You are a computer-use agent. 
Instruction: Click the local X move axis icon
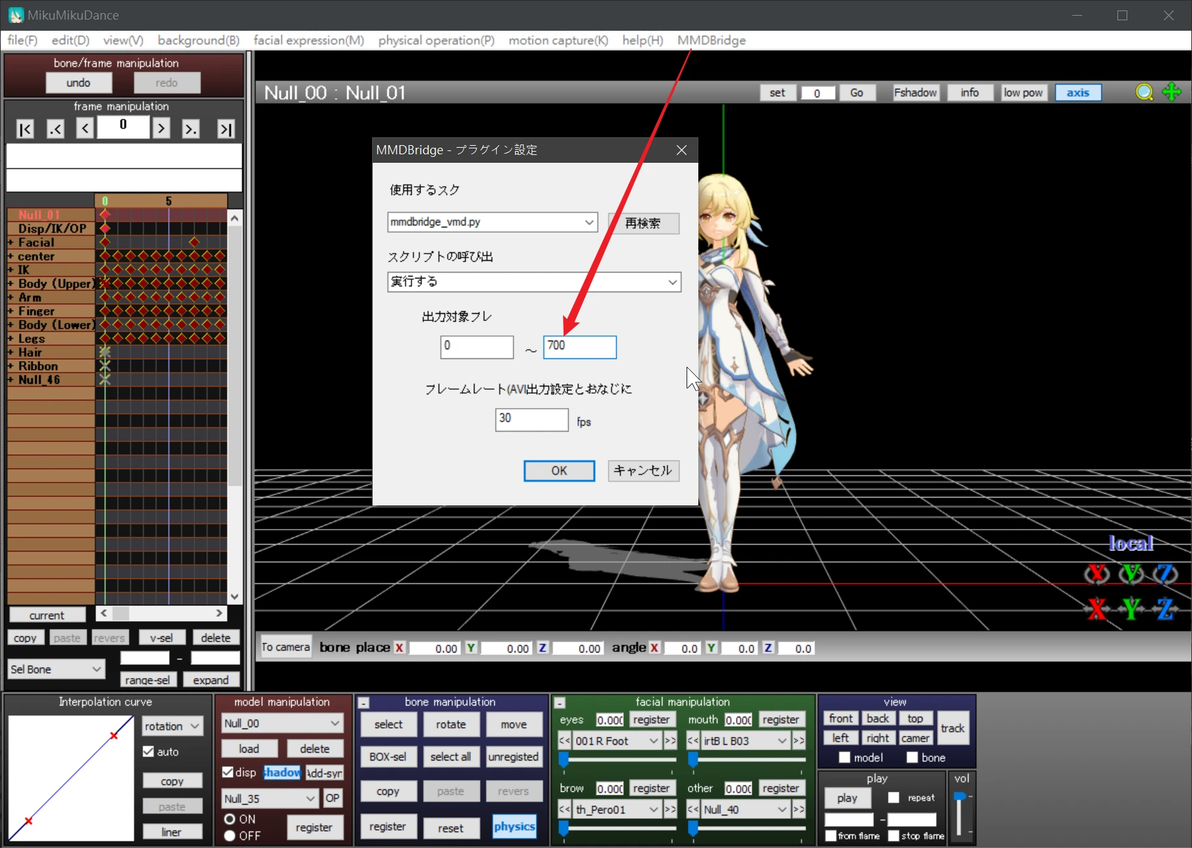pos(1096,608)
